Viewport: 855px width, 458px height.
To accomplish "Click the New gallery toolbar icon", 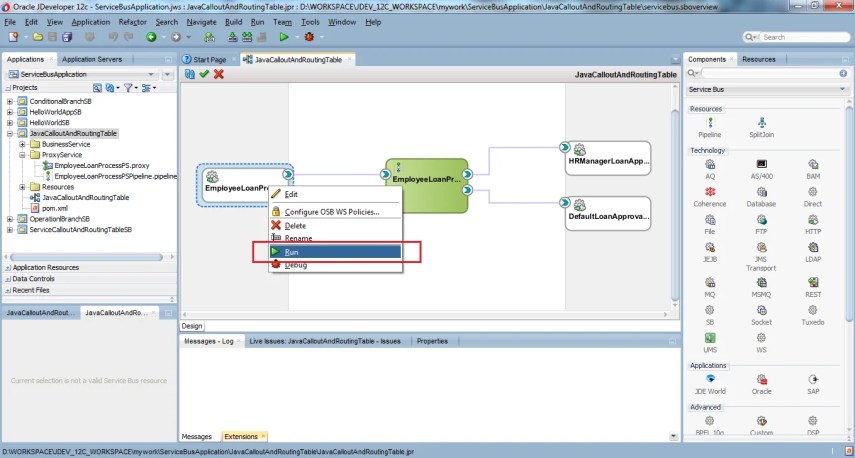I will point(13,37).
